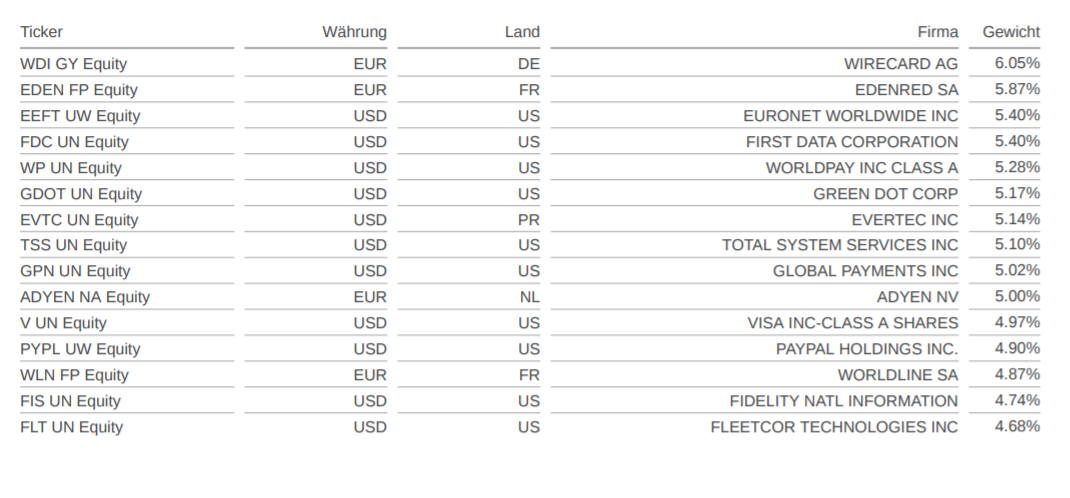Click PAYPAL HOLDINGS INC. company name
The height and width of the screenshot is (498, 1070).
click(867, 349)
